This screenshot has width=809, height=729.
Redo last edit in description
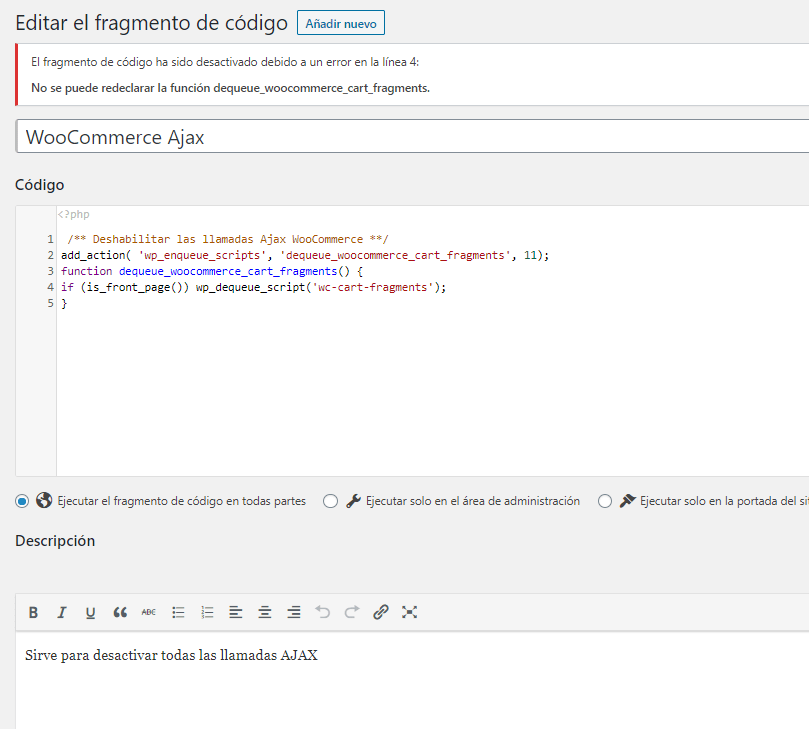[x=351, y=612]
